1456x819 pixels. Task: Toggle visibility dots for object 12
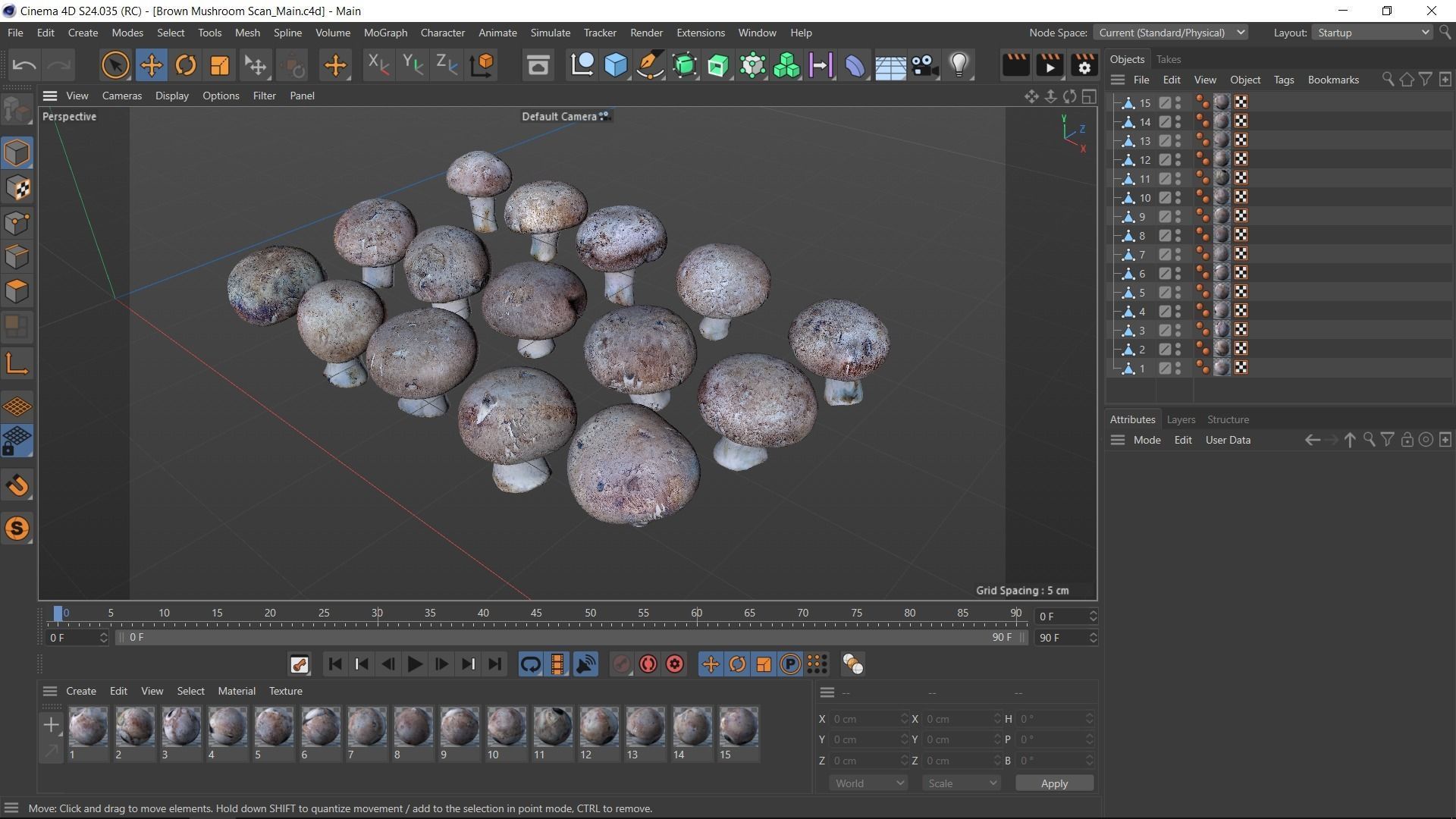(x=1178, y=160)
